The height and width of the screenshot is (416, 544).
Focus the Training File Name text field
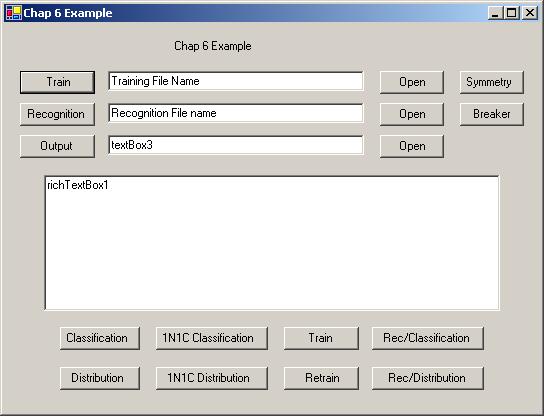tap(236, 81)
